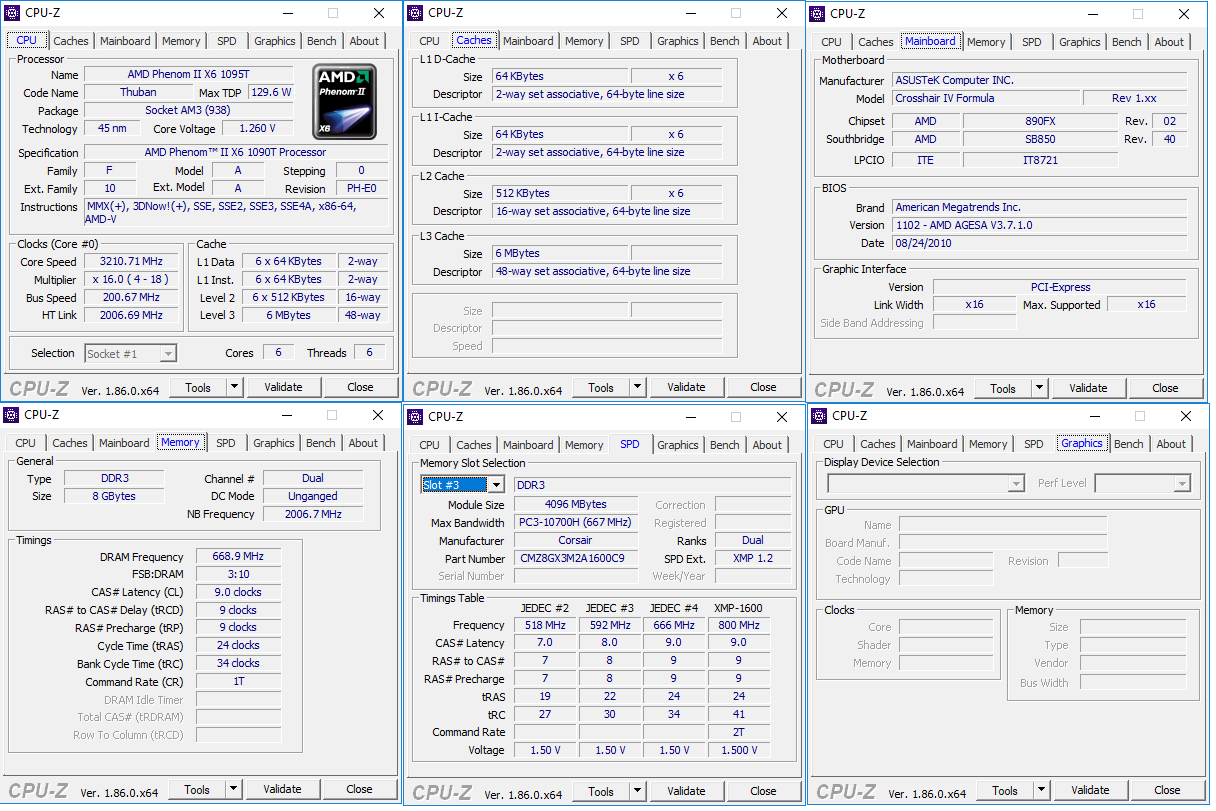Click the part number CMZ8GX3M2A1600C9
The image size is (1216, 811).
click(x=576, y=559)
